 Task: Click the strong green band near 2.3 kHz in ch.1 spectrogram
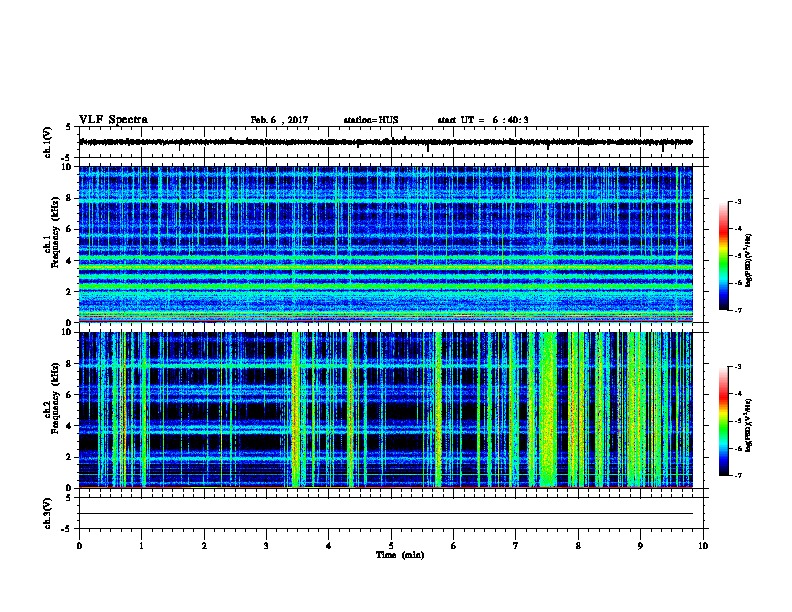click(386, 286)
